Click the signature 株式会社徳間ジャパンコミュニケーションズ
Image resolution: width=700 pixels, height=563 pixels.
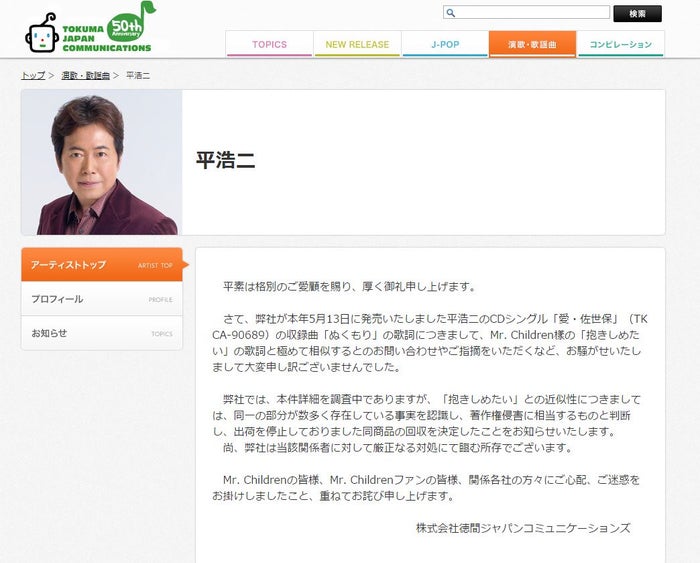[523, 528]
